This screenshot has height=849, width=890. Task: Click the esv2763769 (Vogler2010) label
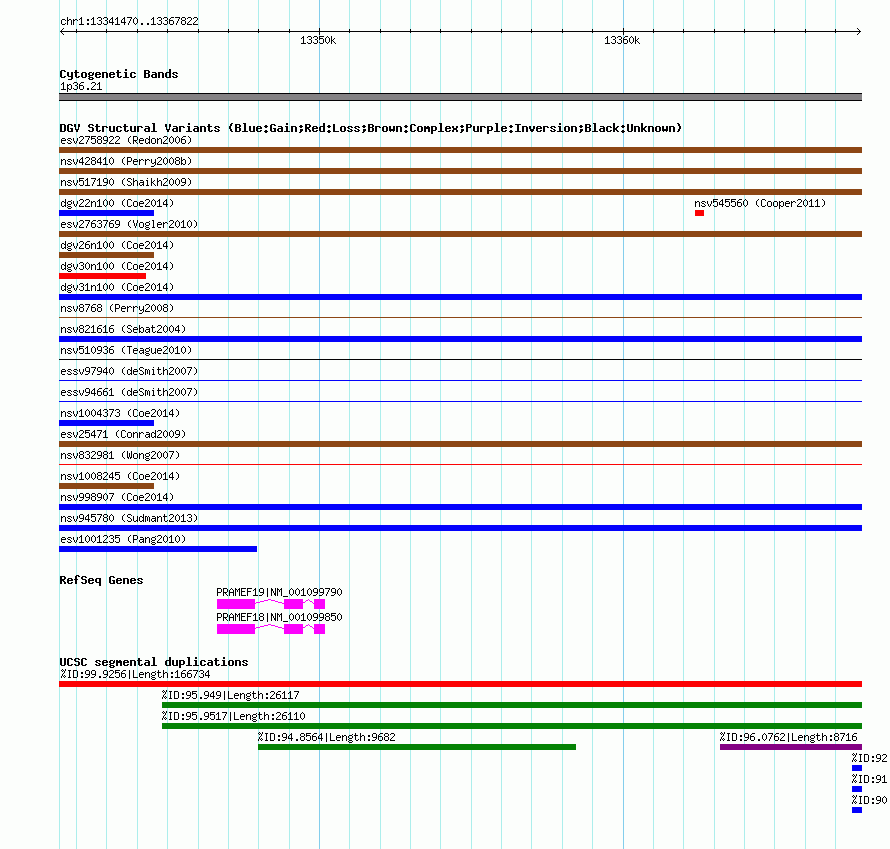coord(129,224)
